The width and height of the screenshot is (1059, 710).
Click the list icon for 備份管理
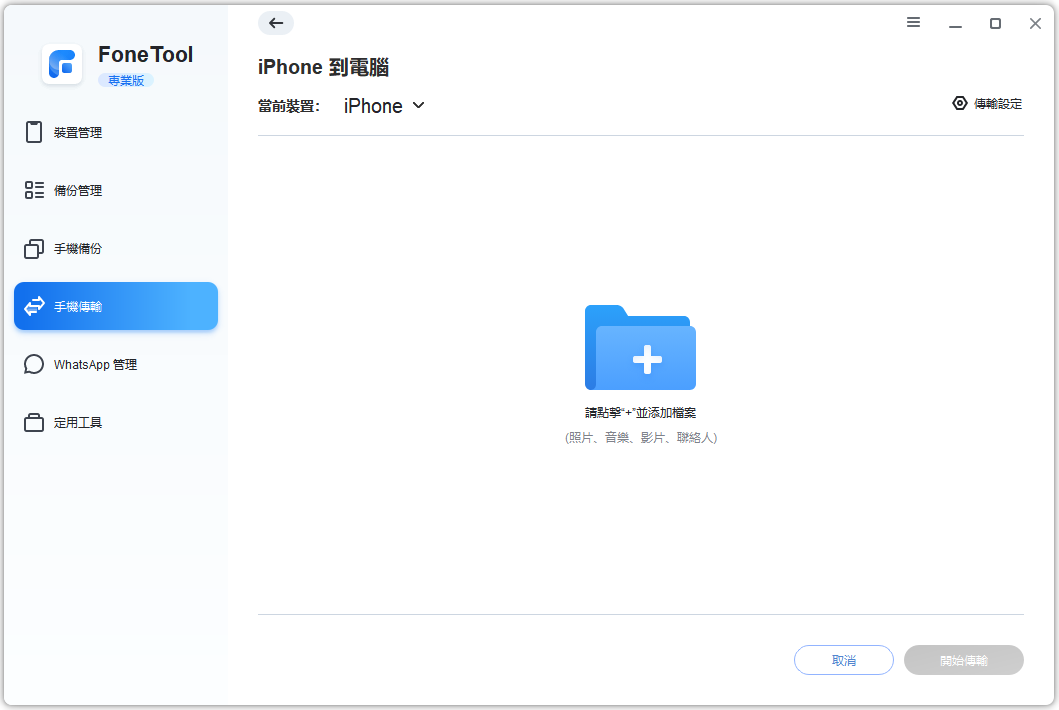click(34, 190)
